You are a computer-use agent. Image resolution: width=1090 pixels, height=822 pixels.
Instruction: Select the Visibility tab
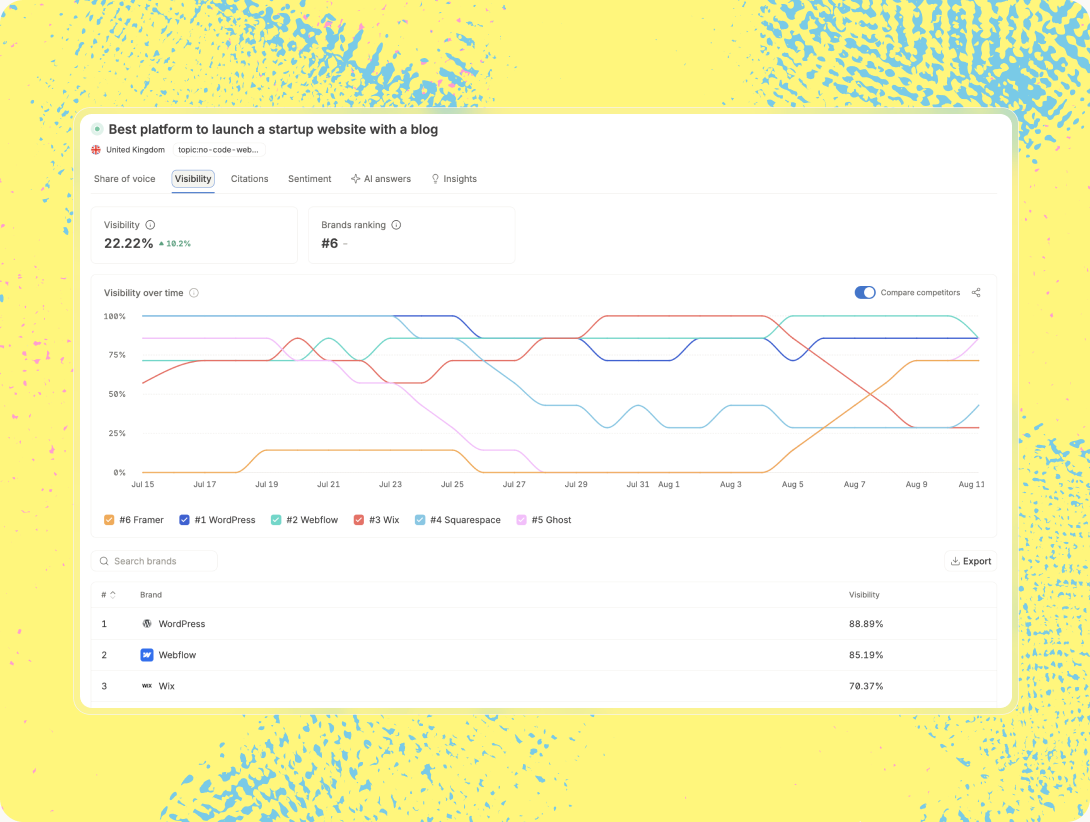coord(193,179)
